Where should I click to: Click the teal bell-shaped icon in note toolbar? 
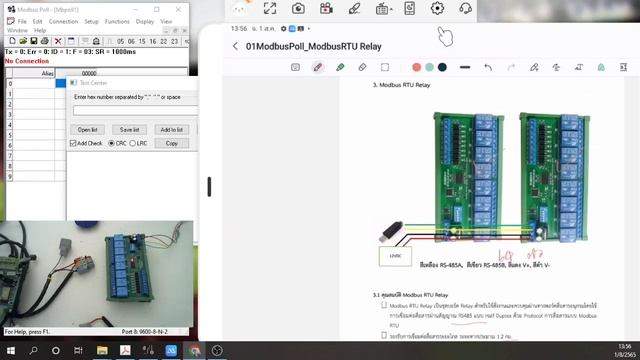(601, 67)
